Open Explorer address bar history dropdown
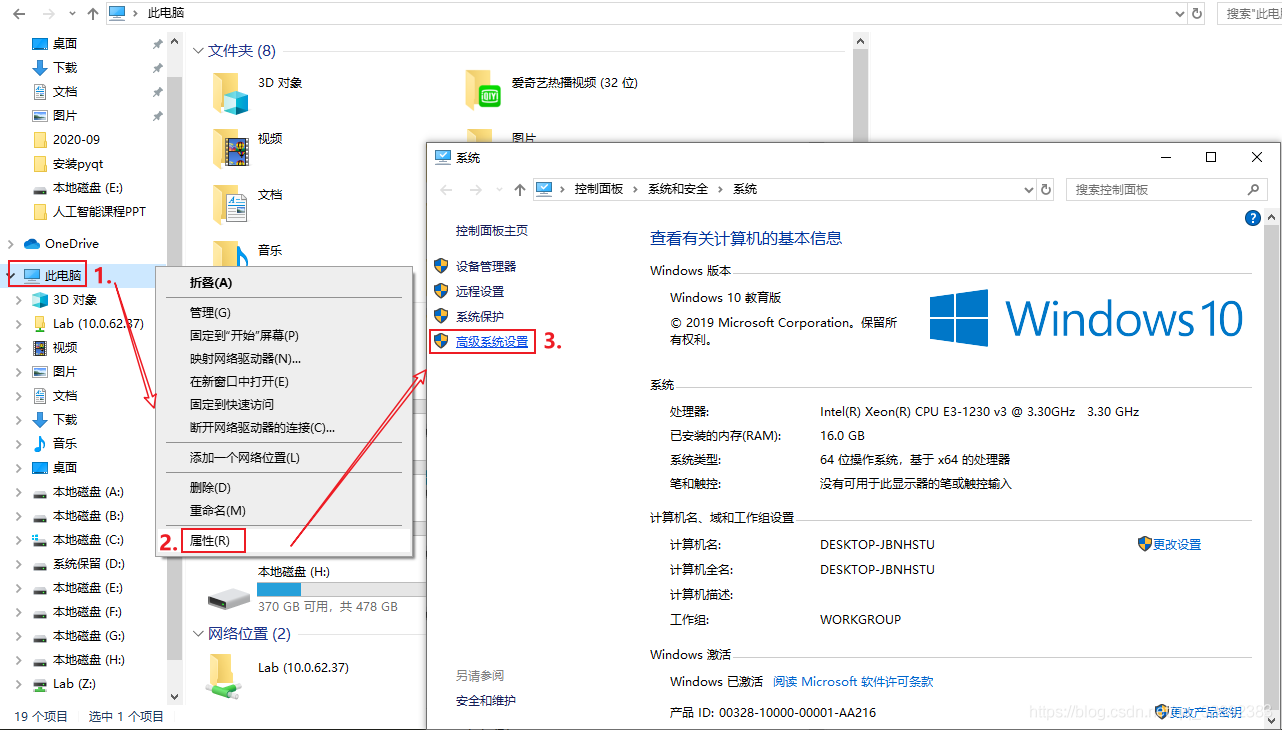This screenshot has width=1282, height=730. click(1180, 13)
